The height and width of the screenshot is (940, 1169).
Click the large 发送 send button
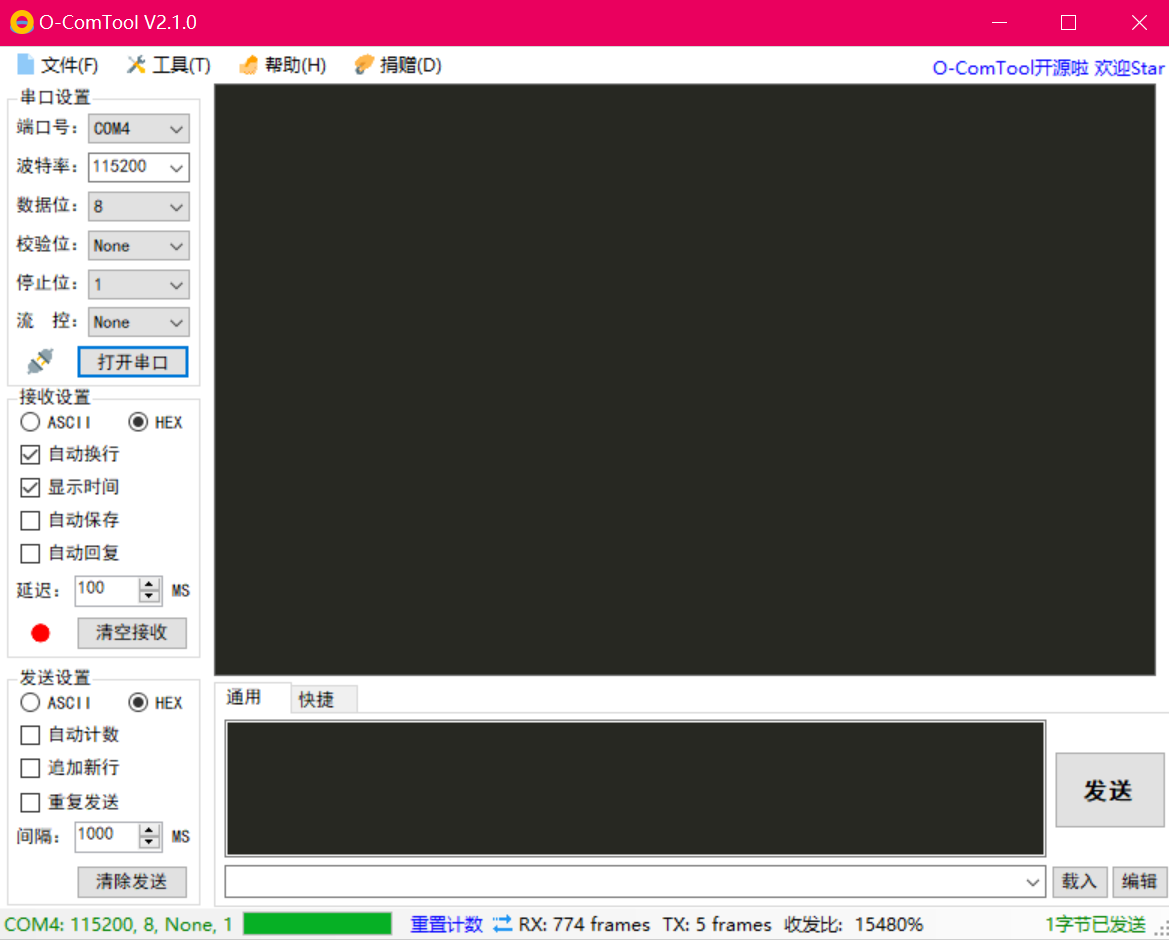click(x=1109, y=789)
